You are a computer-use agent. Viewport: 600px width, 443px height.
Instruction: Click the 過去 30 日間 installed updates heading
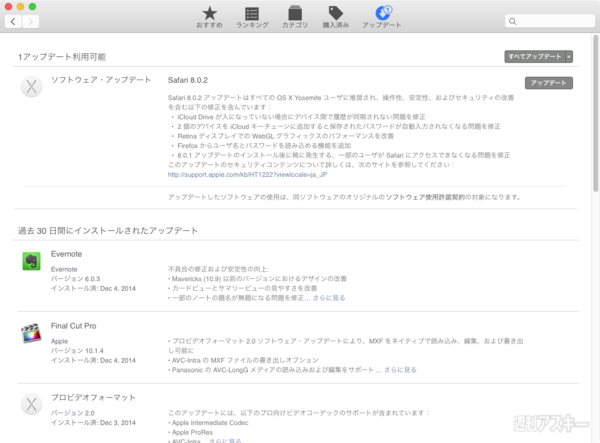108,231
